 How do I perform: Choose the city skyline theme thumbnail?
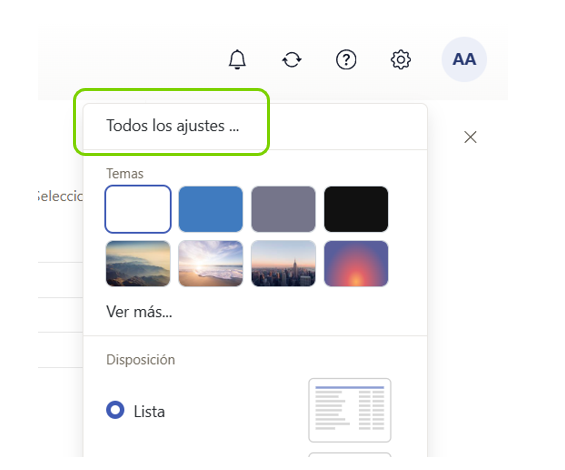pyautogui.click(x=283, y=263)
